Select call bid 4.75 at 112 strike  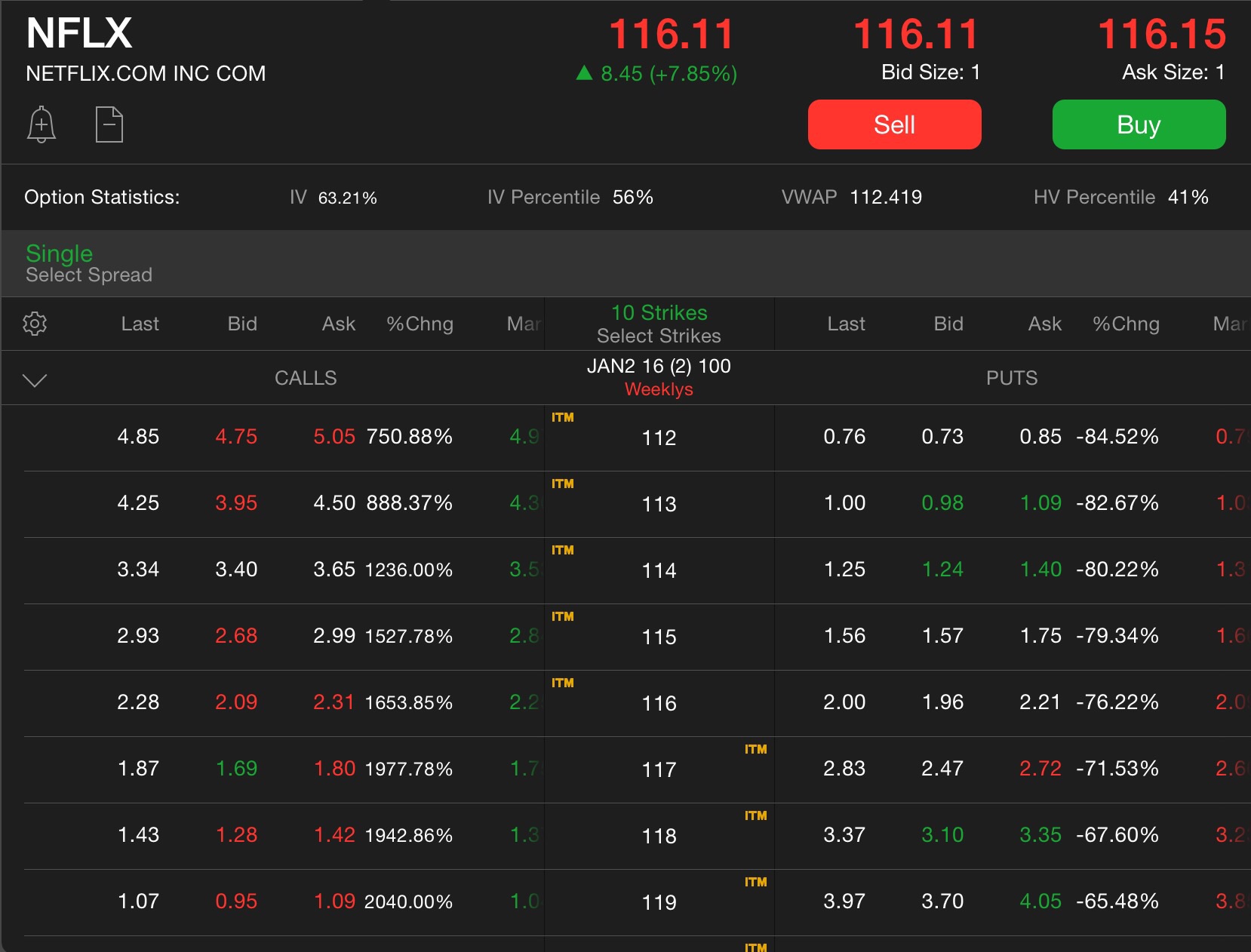pos(236,437)
